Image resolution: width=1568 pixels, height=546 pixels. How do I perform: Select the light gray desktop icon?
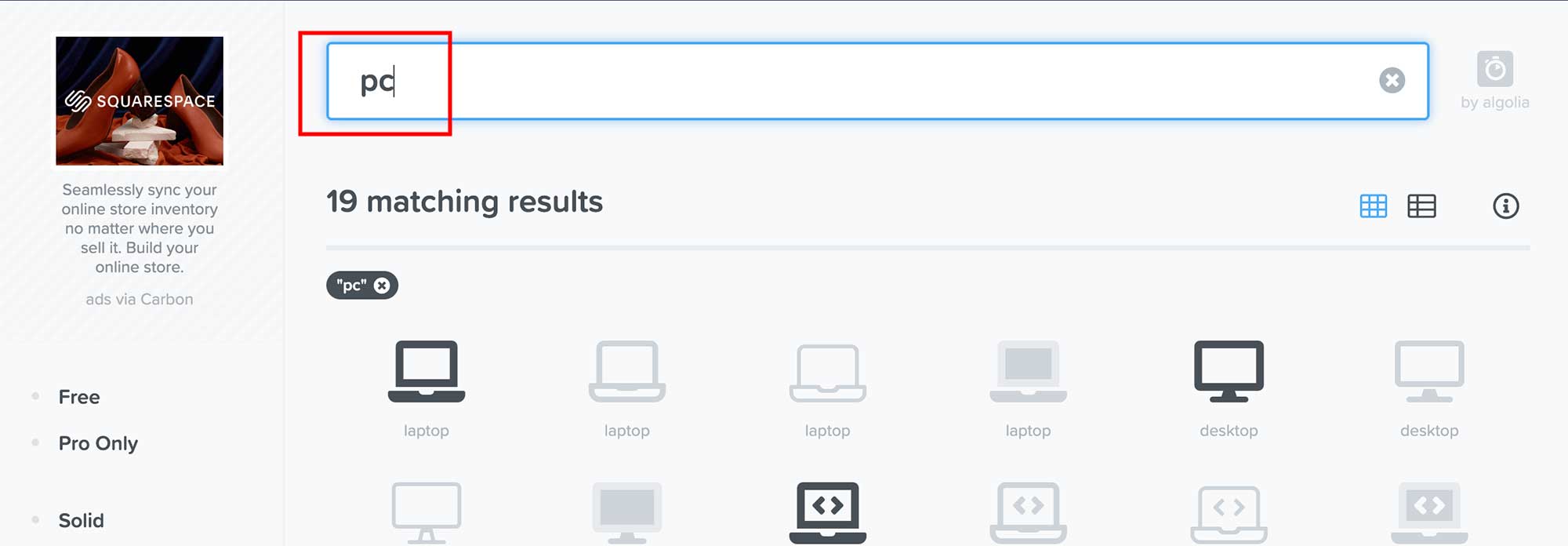coord(1429,372)
